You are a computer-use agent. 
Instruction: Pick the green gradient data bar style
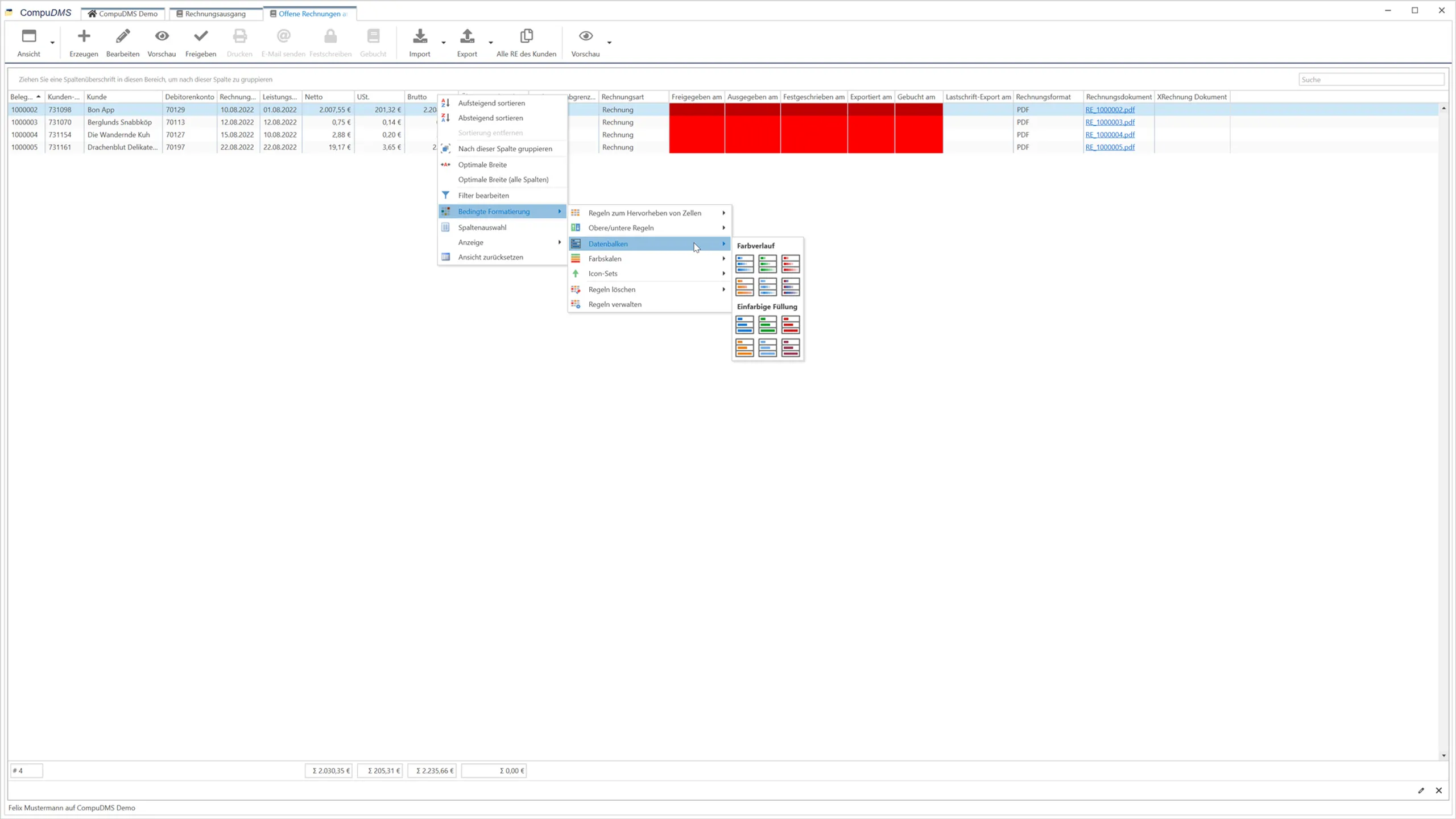(767, 264)
